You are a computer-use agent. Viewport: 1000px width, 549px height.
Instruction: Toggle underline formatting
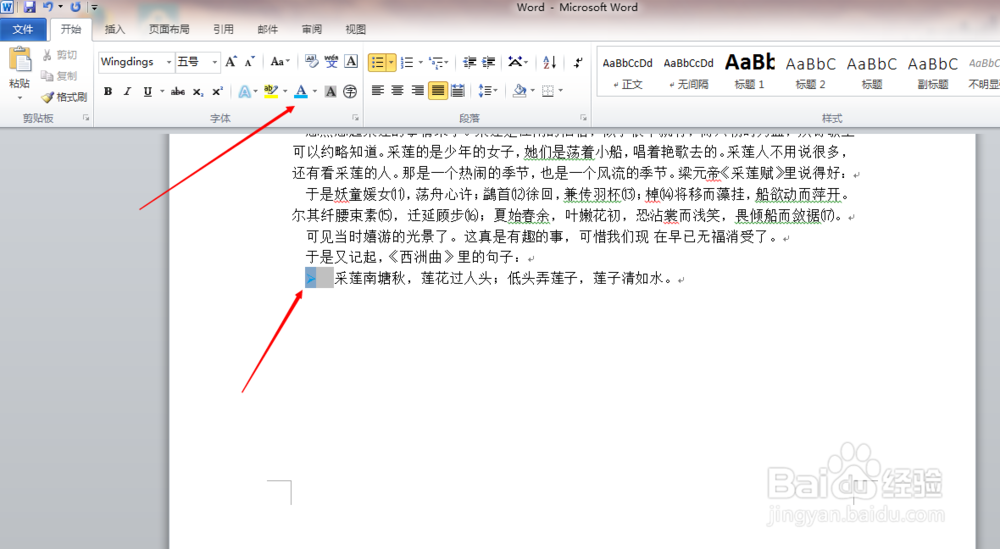pyautogui.click(x=147, y=91)
